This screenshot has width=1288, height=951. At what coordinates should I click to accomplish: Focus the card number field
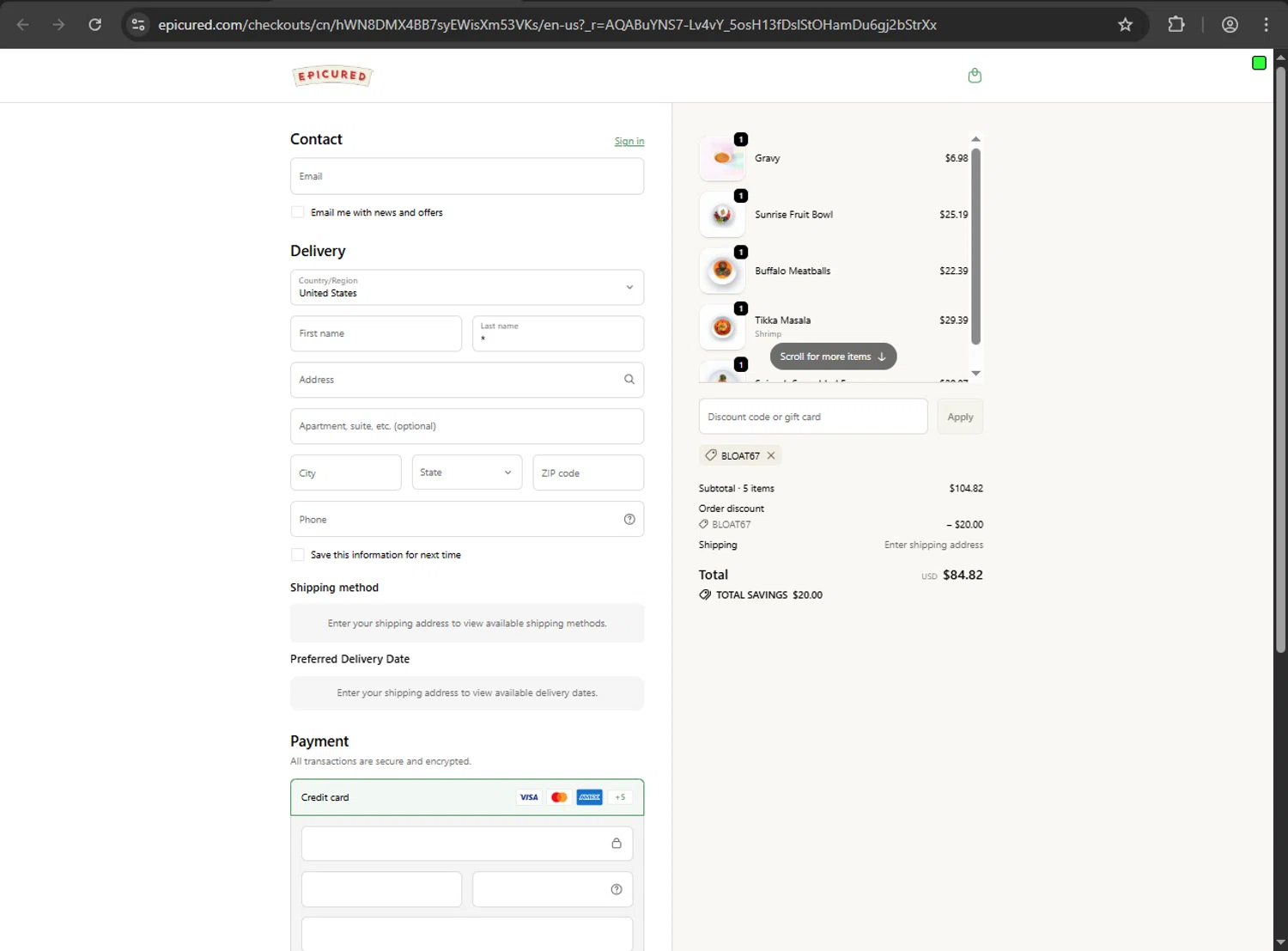[x=467, y=844]
